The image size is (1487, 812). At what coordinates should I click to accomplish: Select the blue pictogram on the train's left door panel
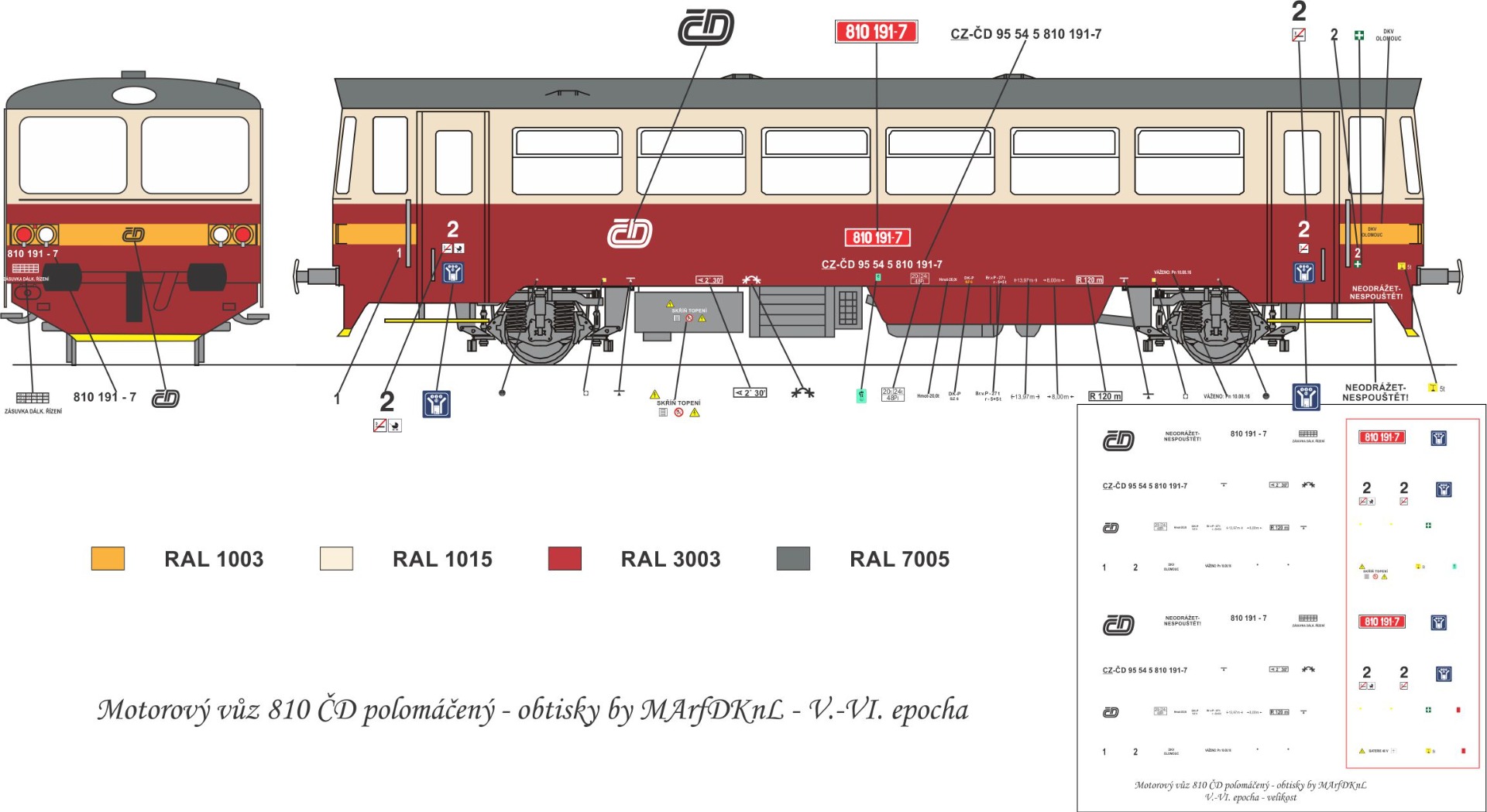(x=453, y=272)
